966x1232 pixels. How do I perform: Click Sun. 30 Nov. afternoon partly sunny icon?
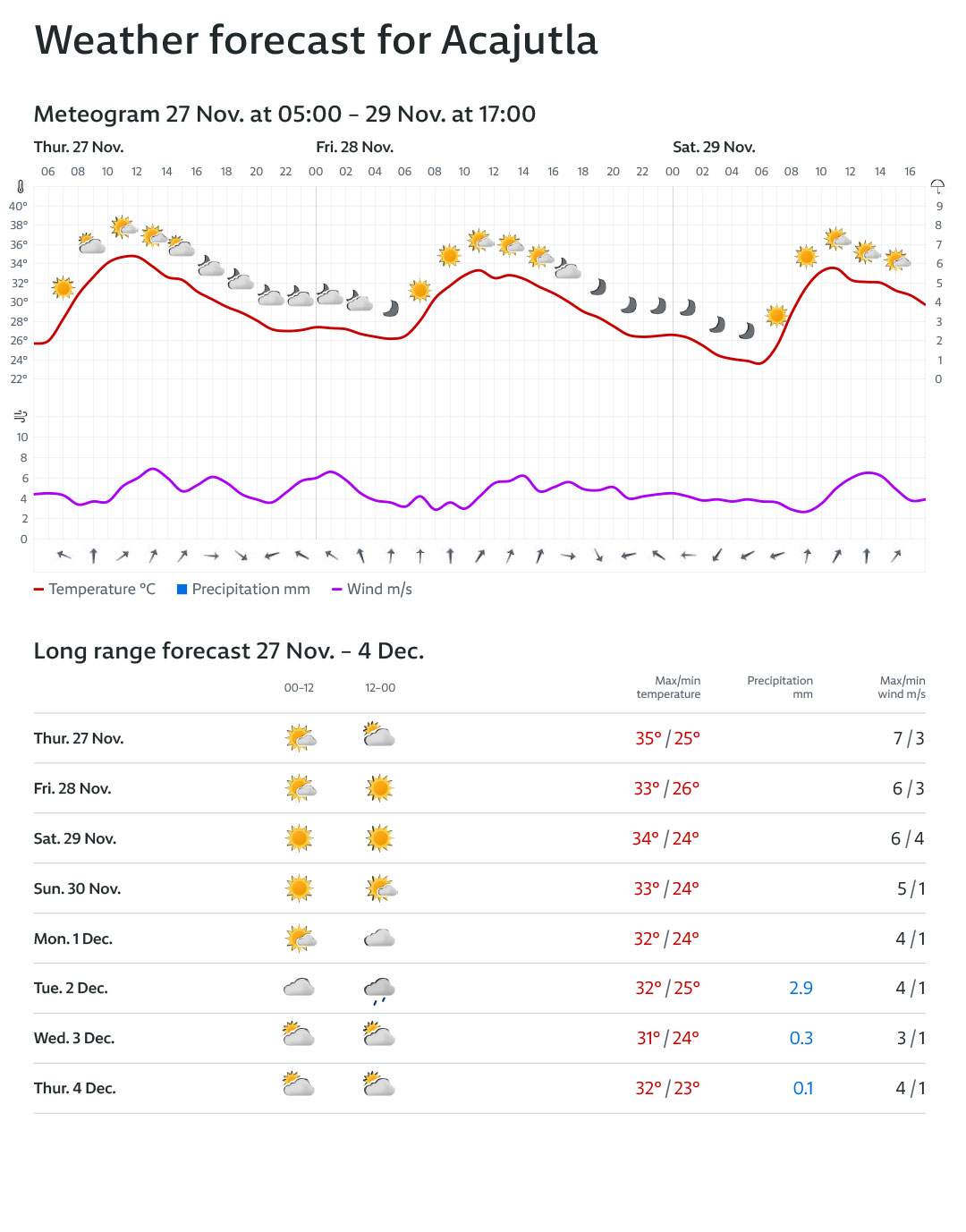[x=380, y=888]
